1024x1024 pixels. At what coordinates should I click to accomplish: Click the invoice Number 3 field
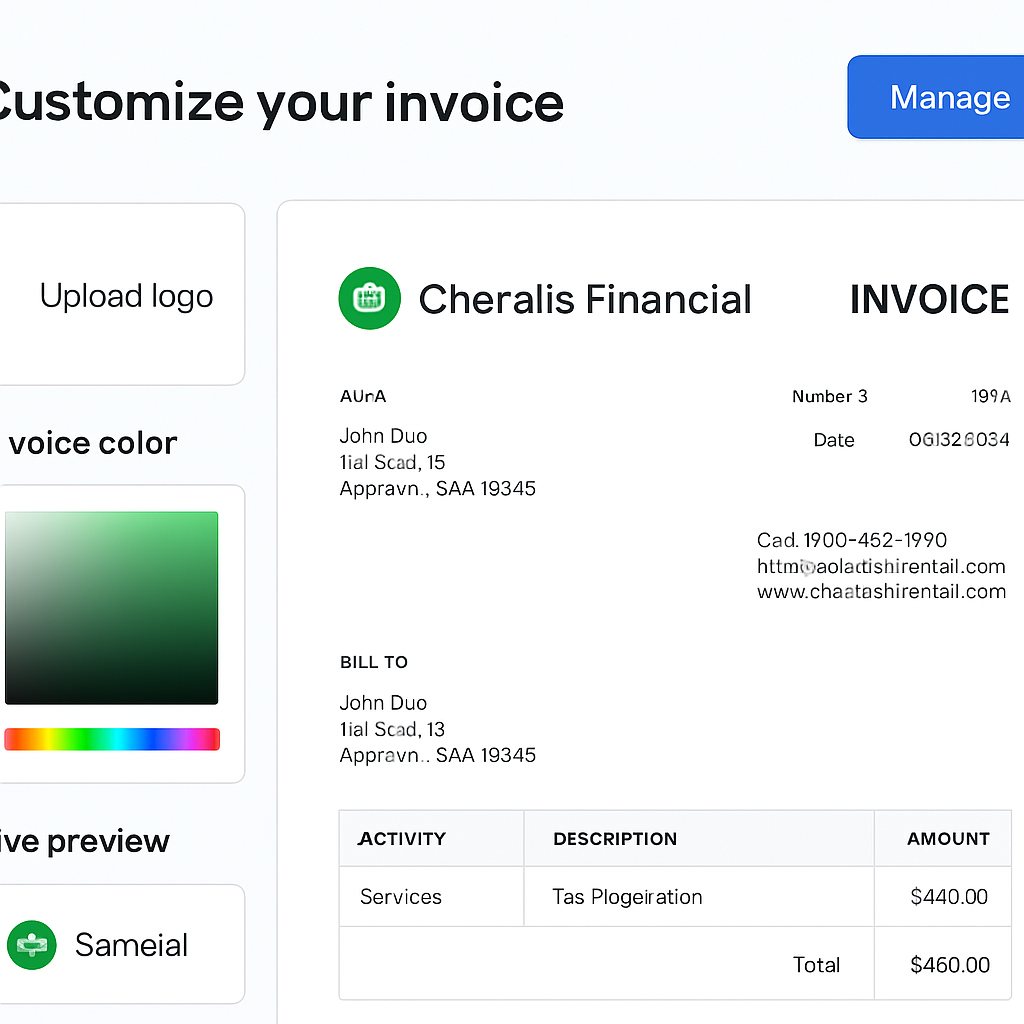(830, 396)
